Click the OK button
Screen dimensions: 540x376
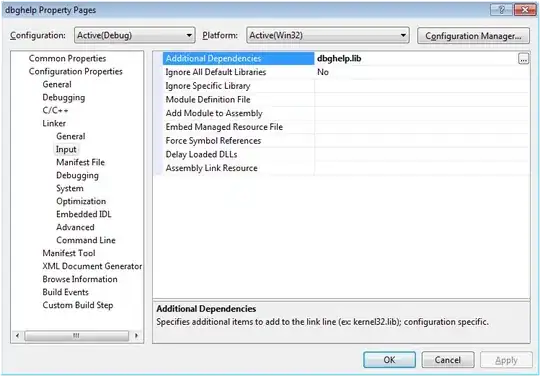pos(389,360)
